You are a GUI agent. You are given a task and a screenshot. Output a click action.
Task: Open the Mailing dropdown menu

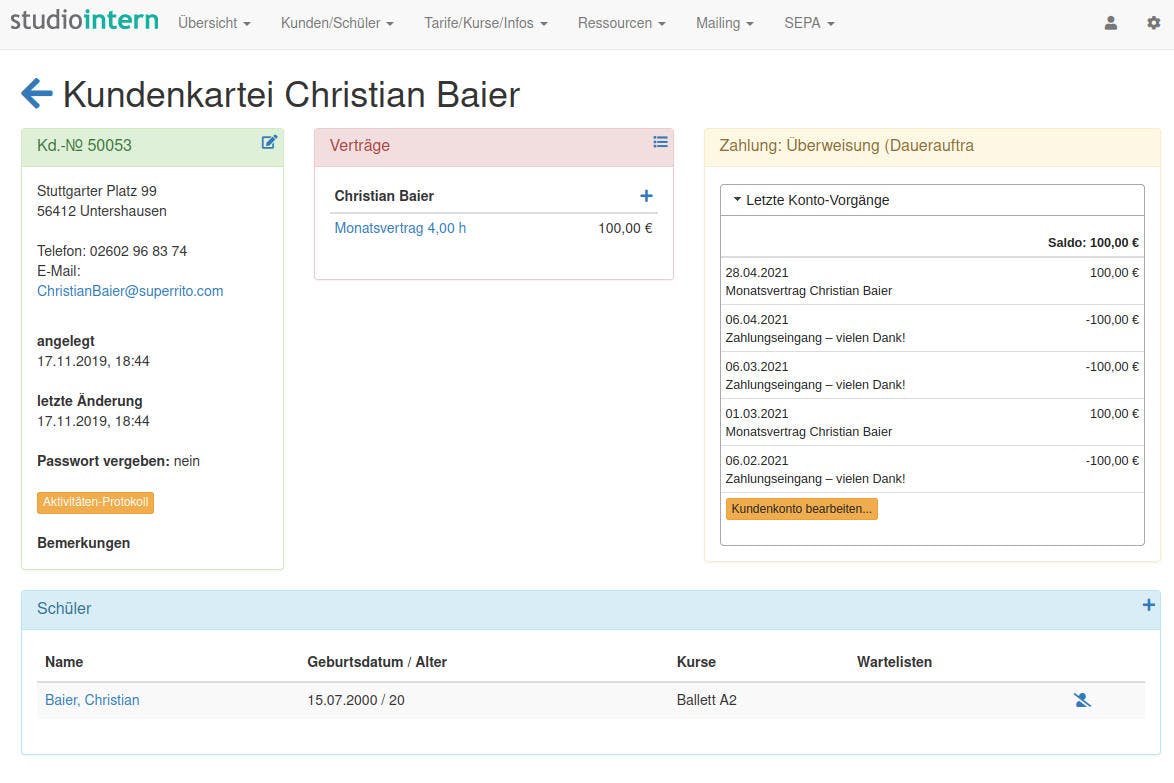[x=725, y=23]
